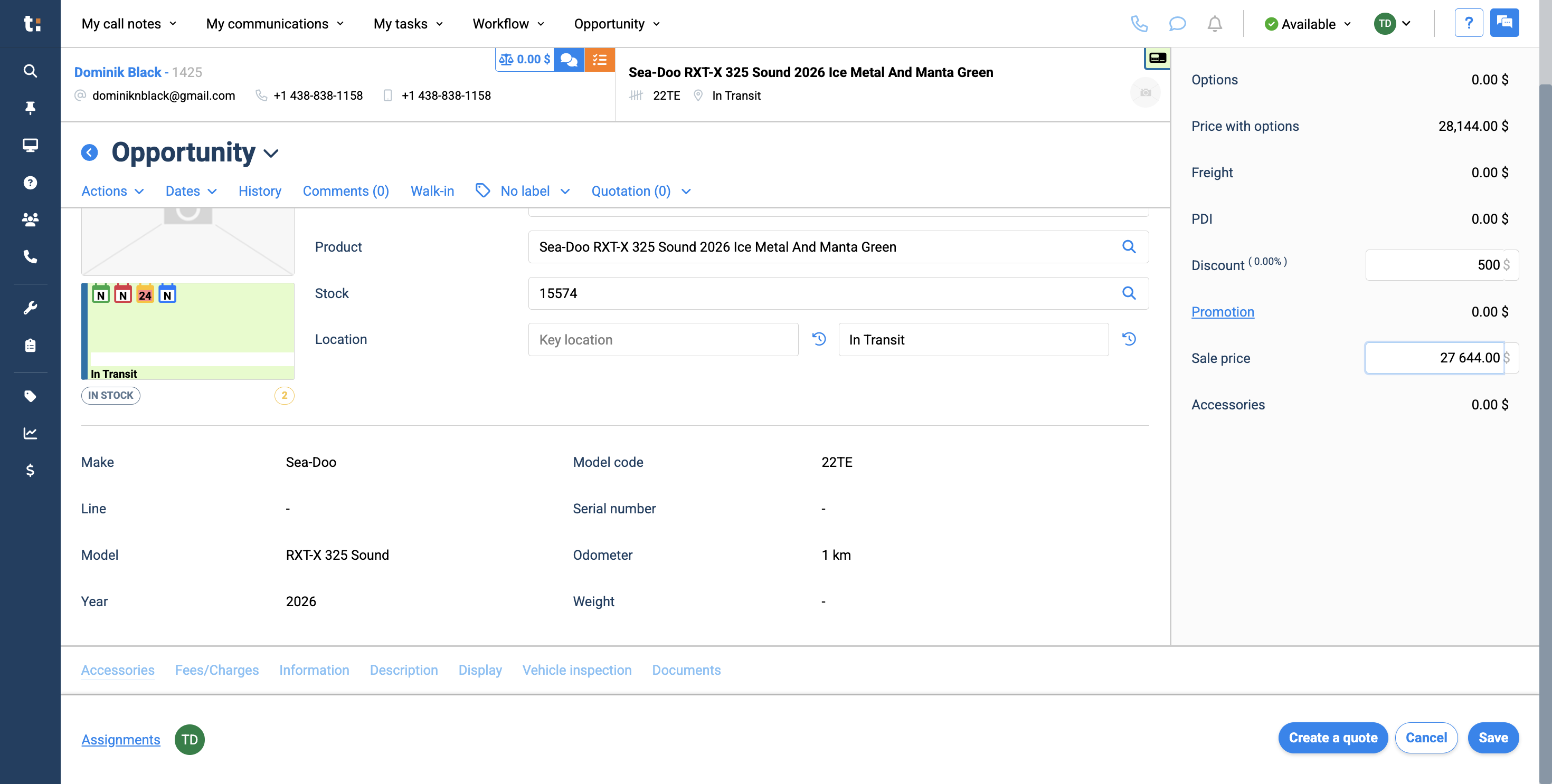Select the pin icon in the sidebar
This screenshot has height=784, width=1552.
point(30,107)
